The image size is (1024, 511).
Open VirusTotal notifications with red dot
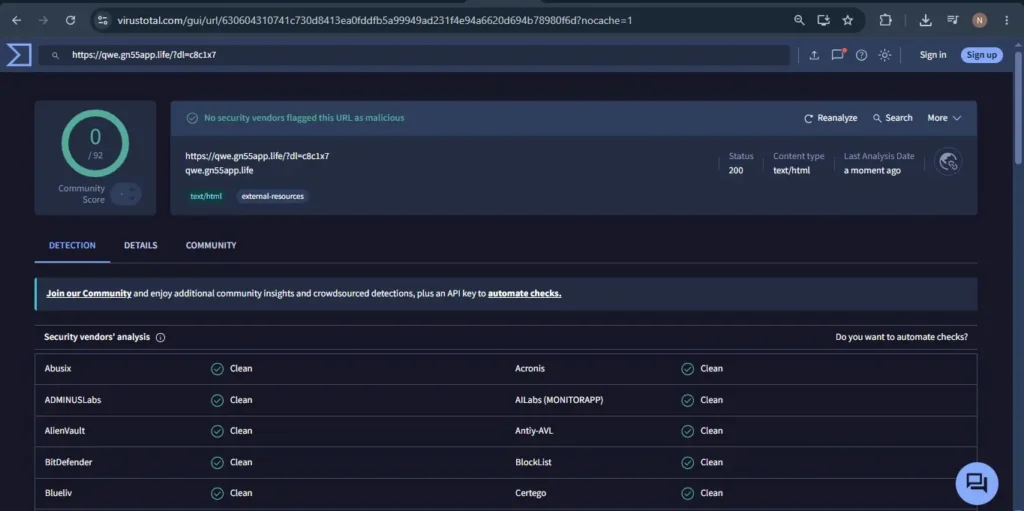point(838,55)
